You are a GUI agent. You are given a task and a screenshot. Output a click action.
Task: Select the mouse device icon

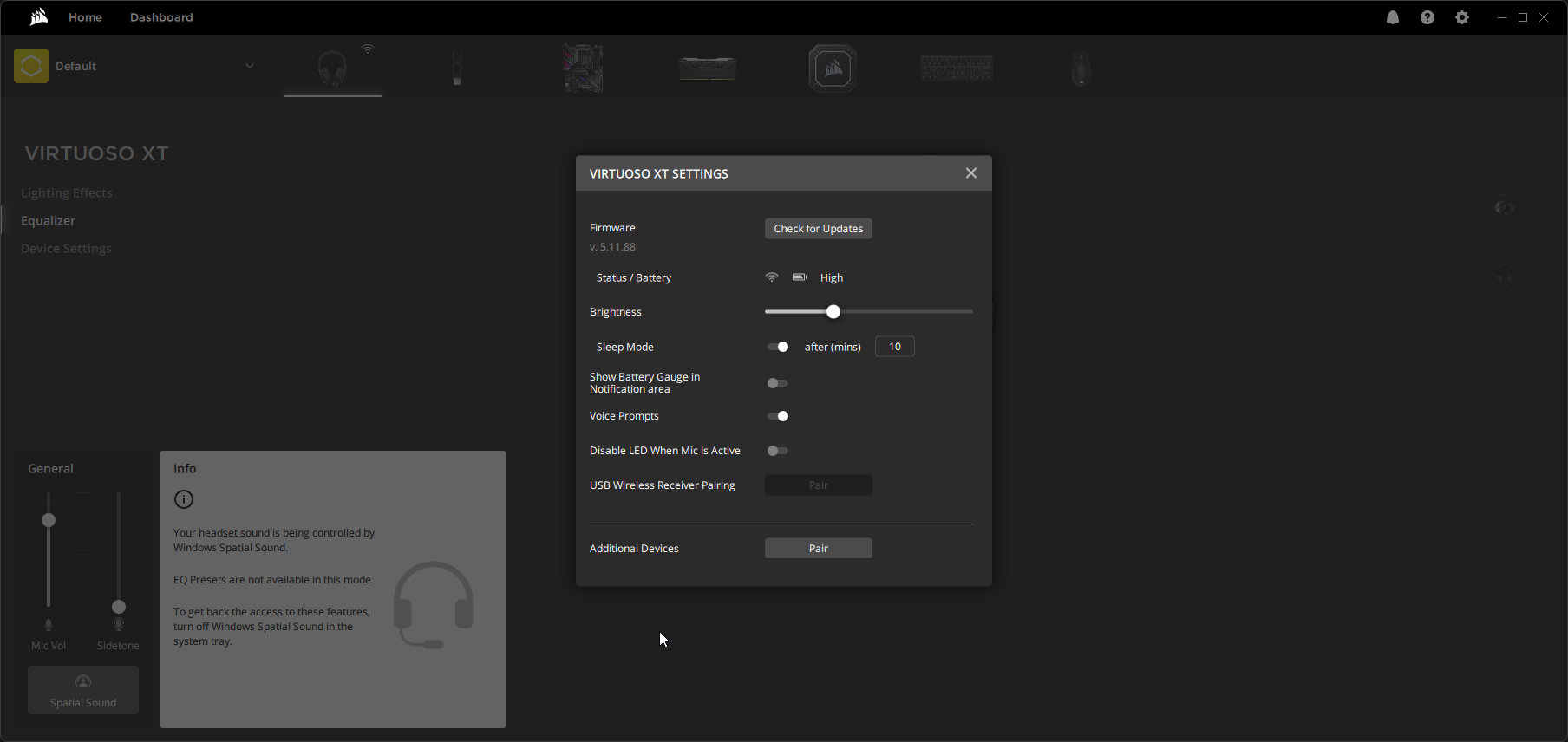1081,68
